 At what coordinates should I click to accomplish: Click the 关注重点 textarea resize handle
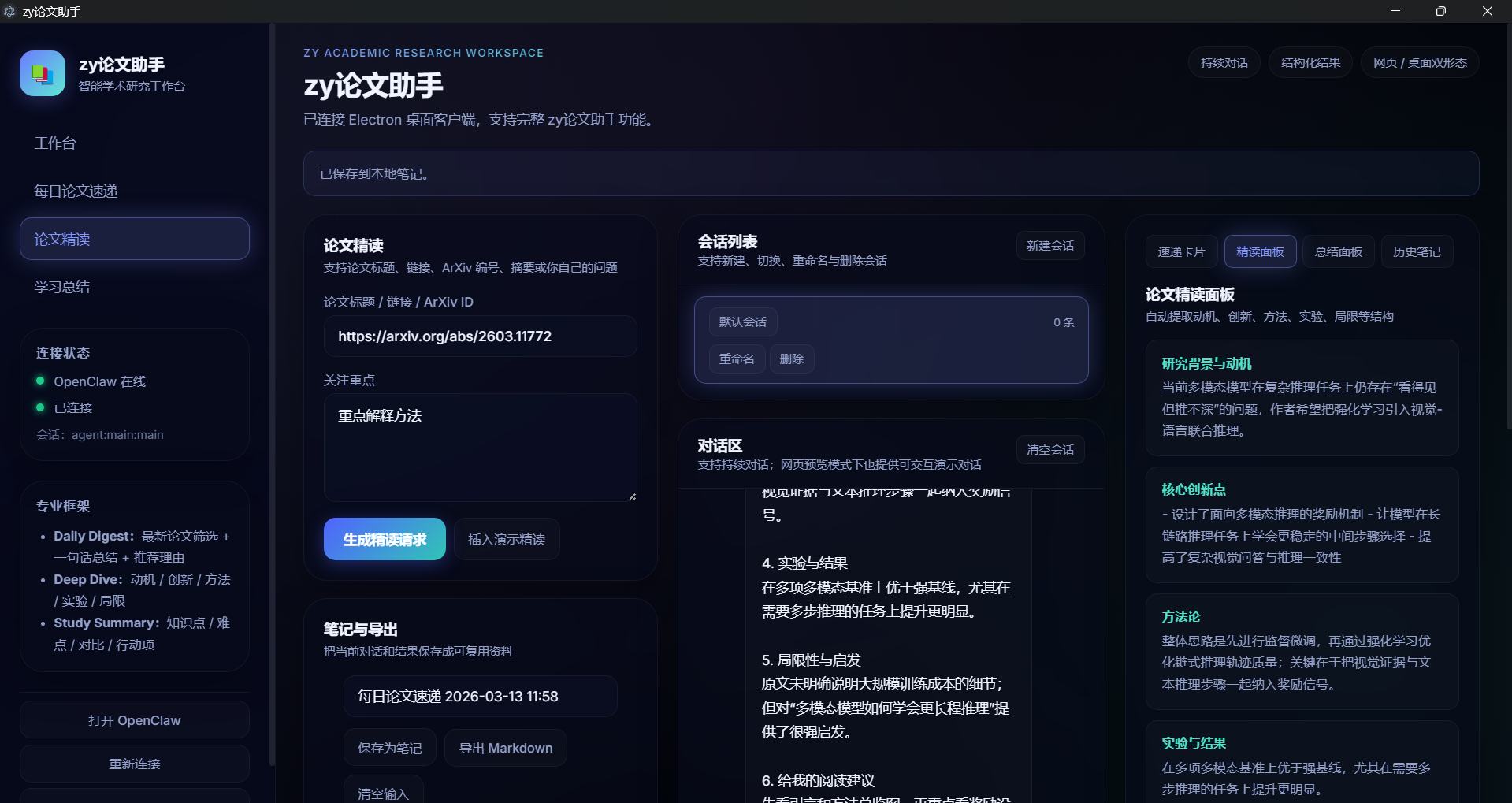point(632,496)
